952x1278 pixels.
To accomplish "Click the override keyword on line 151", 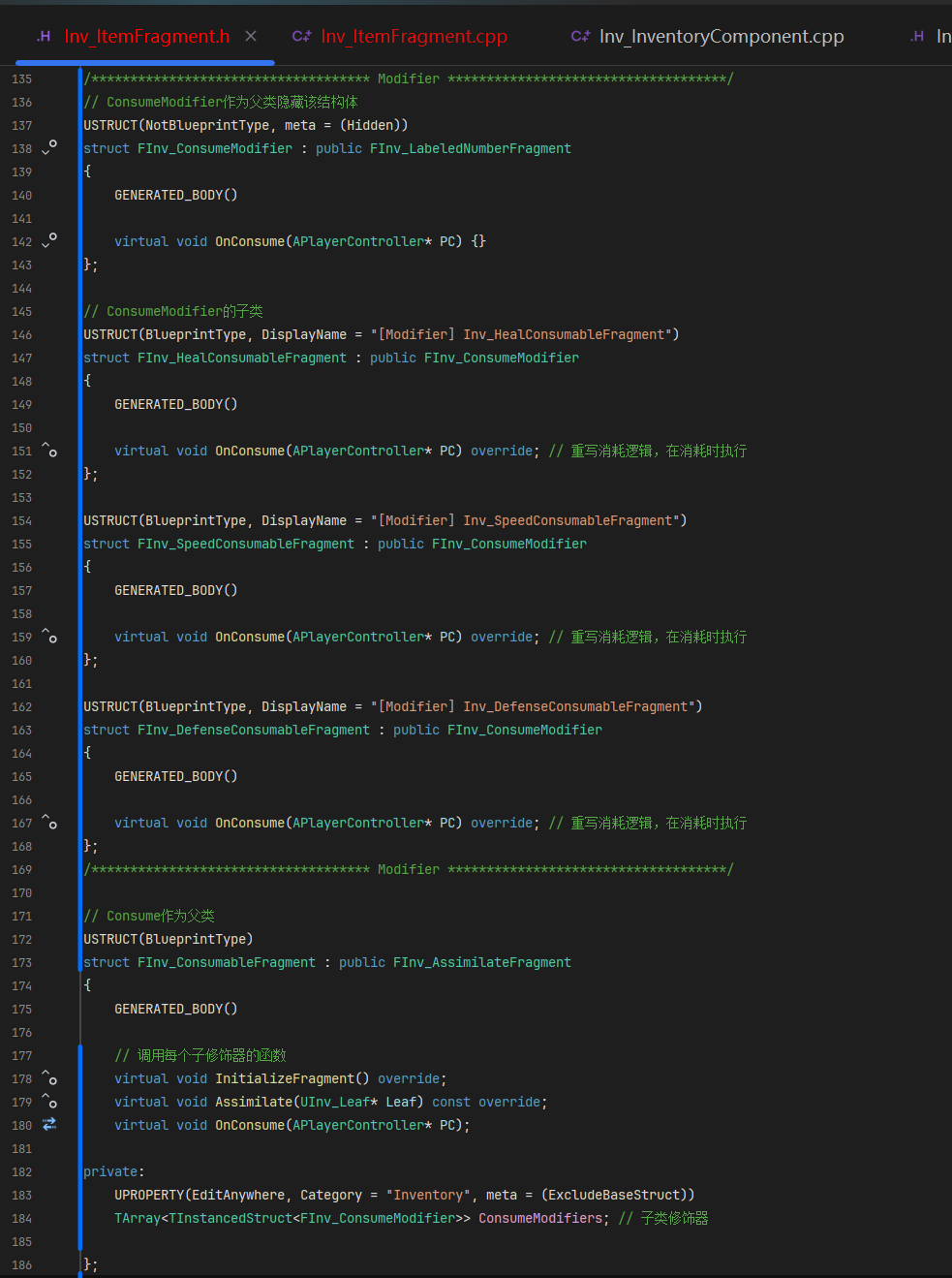I will coord(502,451).
